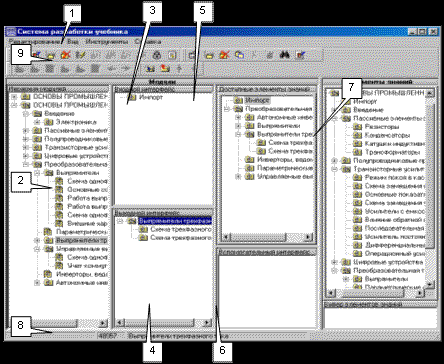The image size is (444, 364).
Task: Open the Справка menu
Action: click(x=148, y=42)
